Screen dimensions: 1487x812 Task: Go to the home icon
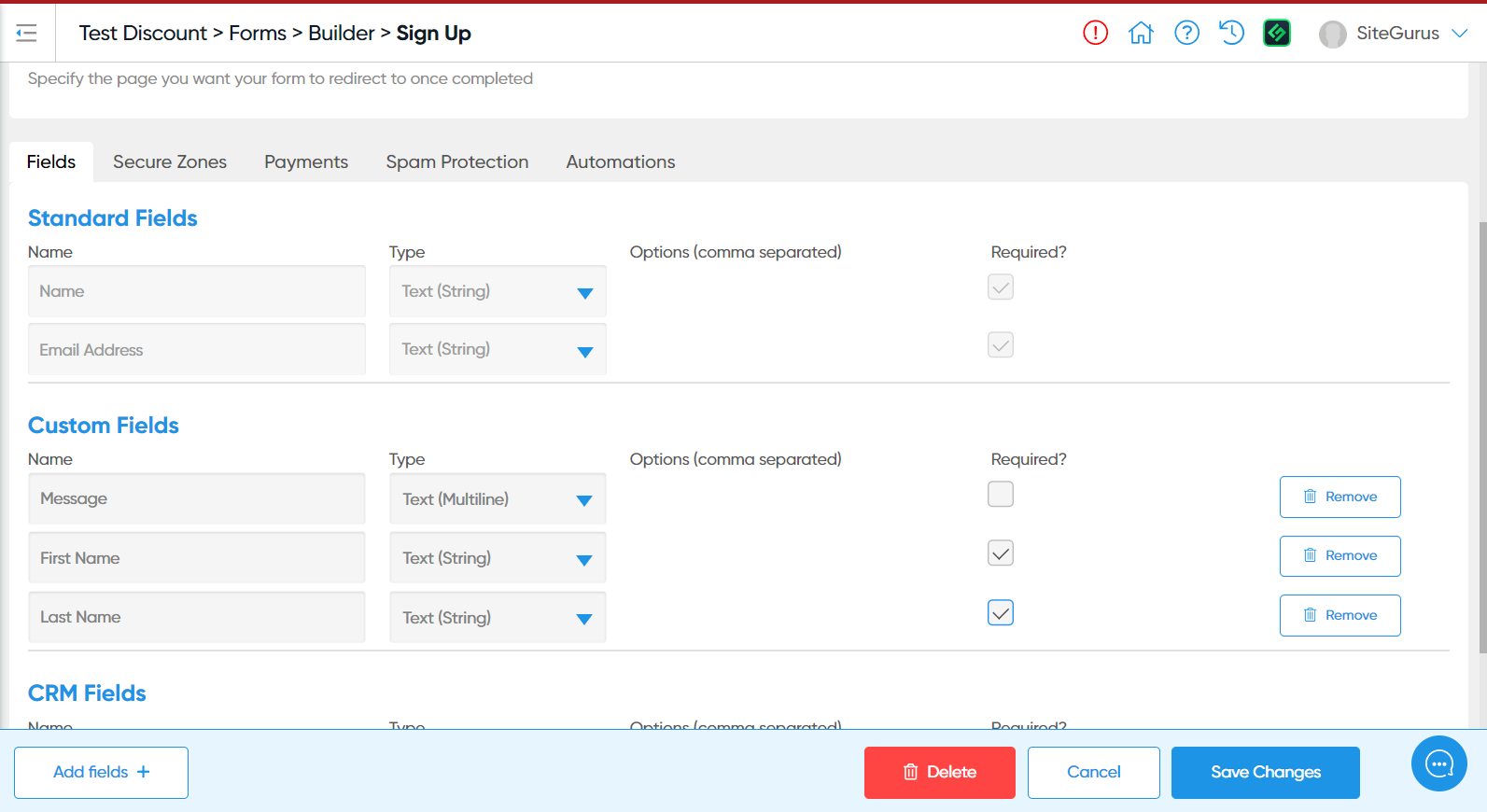pos(1141,33)
